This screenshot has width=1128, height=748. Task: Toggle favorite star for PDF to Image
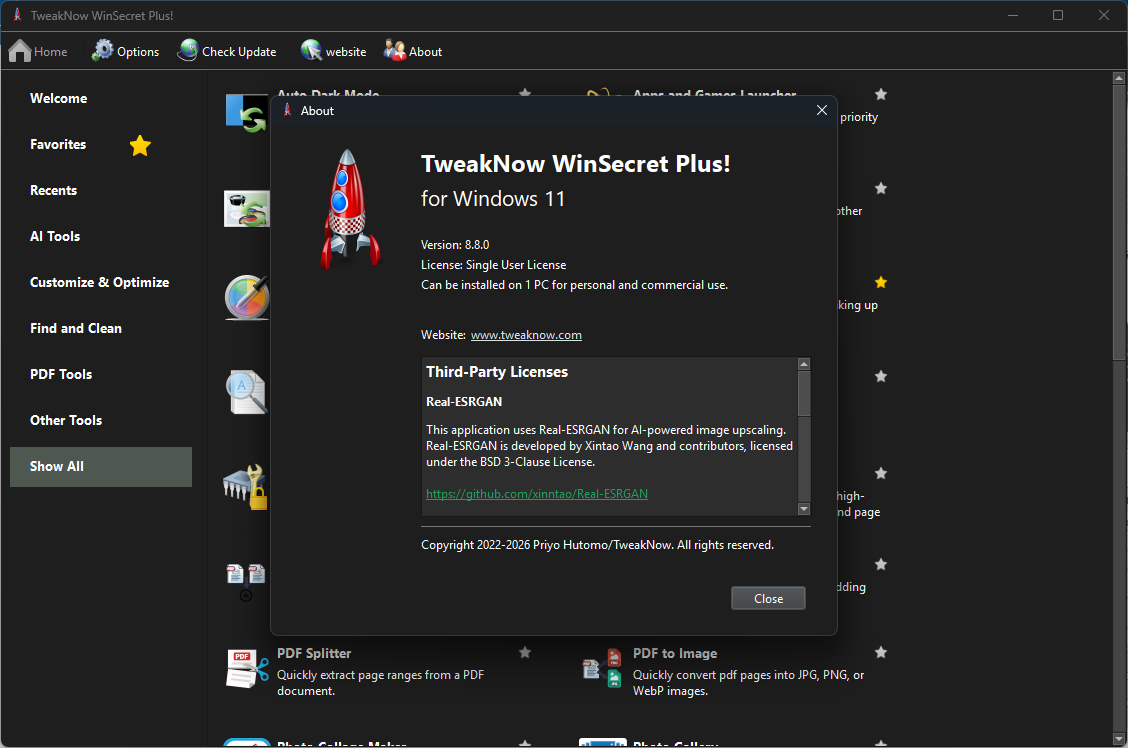point(881,652)
